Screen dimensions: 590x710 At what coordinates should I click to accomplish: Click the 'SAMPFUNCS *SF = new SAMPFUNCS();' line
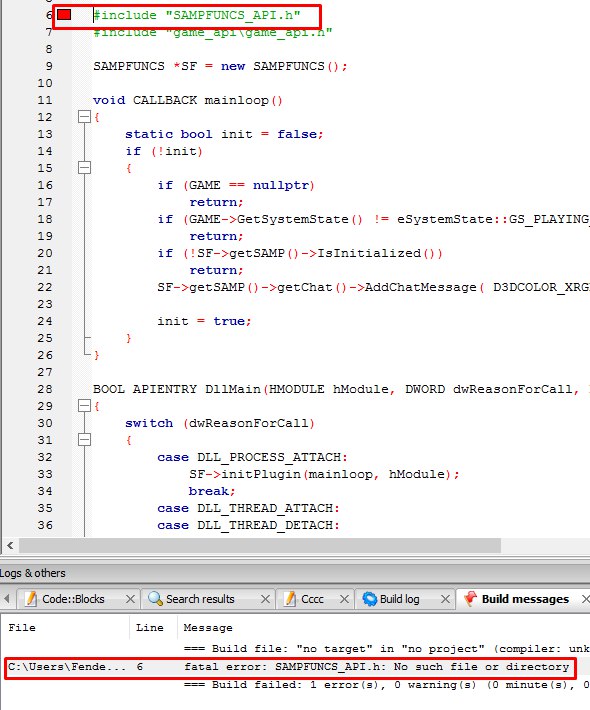point(220,66)
